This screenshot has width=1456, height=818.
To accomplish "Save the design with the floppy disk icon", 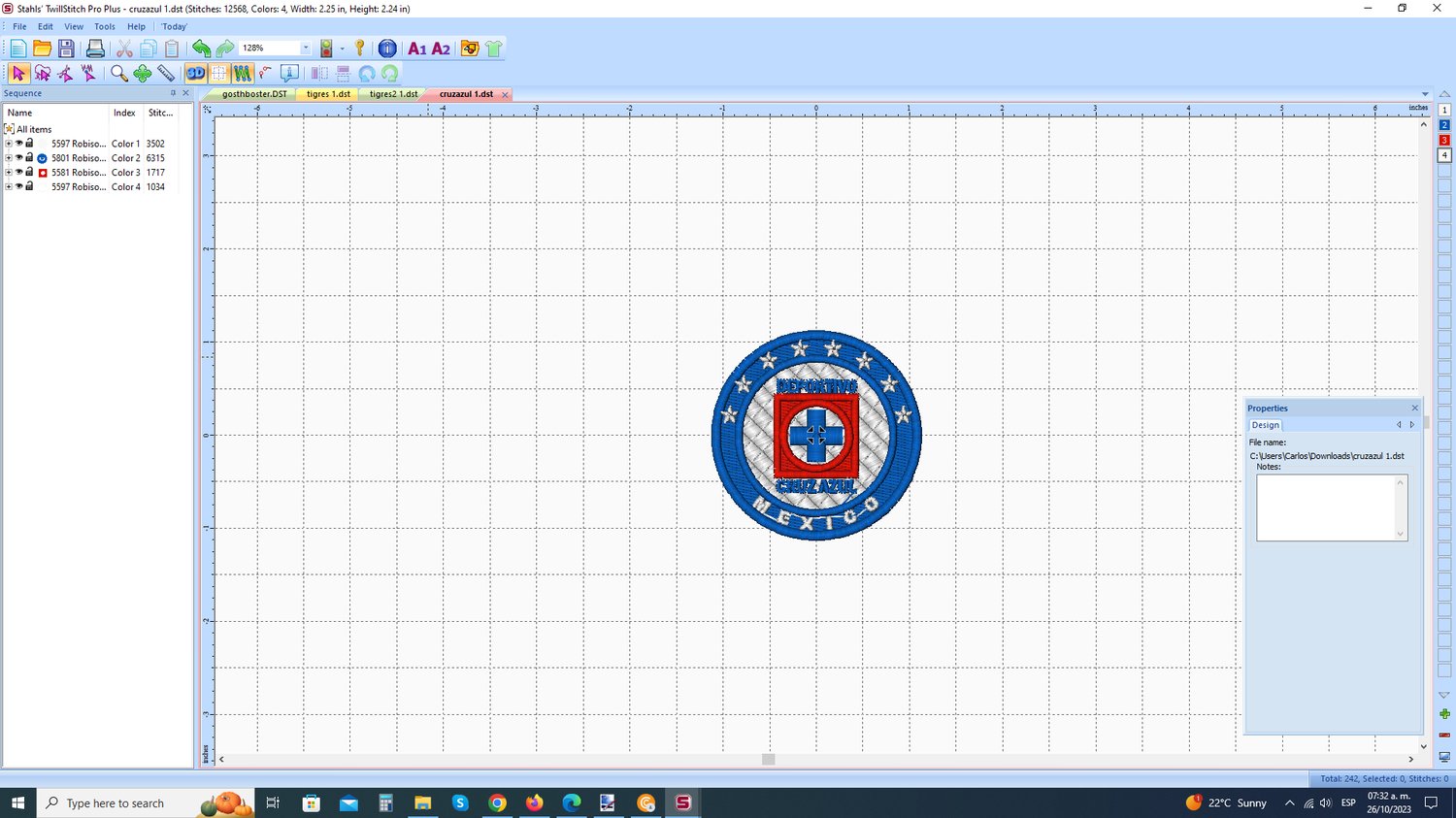I will click(66, 49).
